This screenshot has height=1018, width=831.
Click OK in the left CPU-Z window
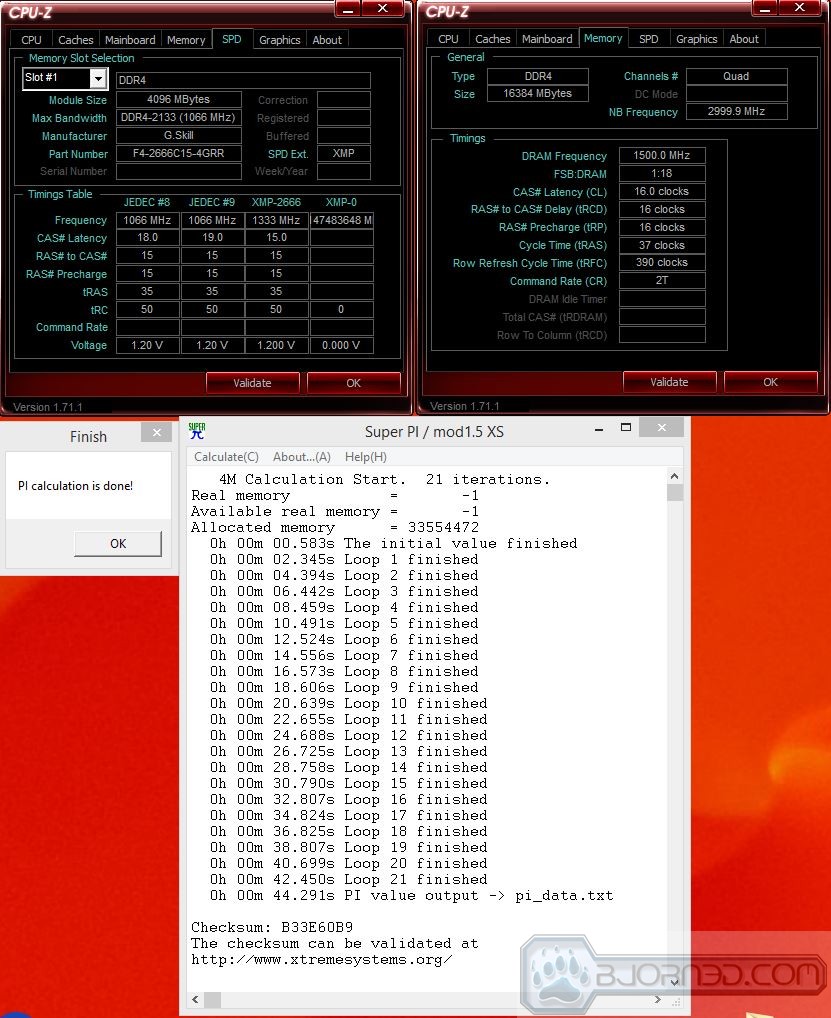[x=353, y=382]
